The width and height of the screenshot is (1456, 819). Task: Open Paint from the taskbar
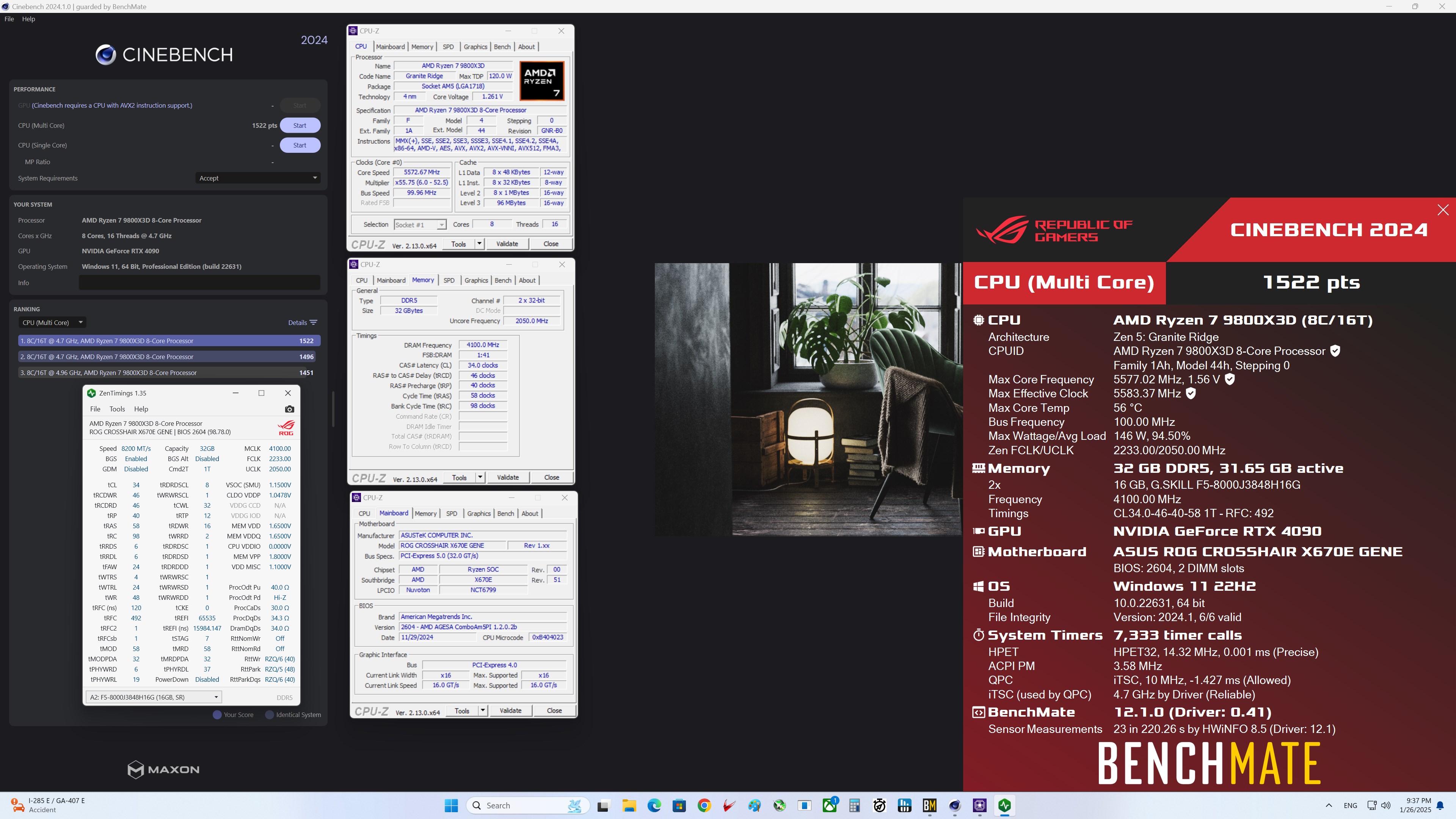(754, 805)
